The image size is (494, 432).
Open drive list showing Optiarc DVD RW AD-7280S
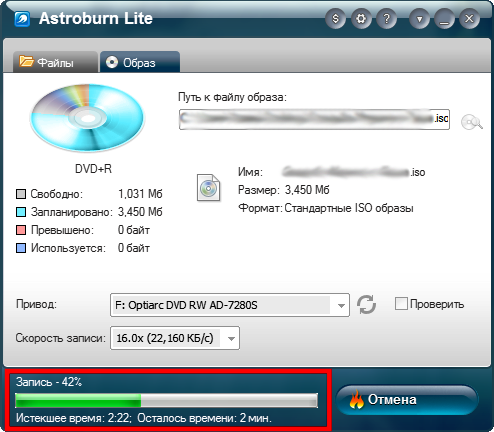(230, 305)
